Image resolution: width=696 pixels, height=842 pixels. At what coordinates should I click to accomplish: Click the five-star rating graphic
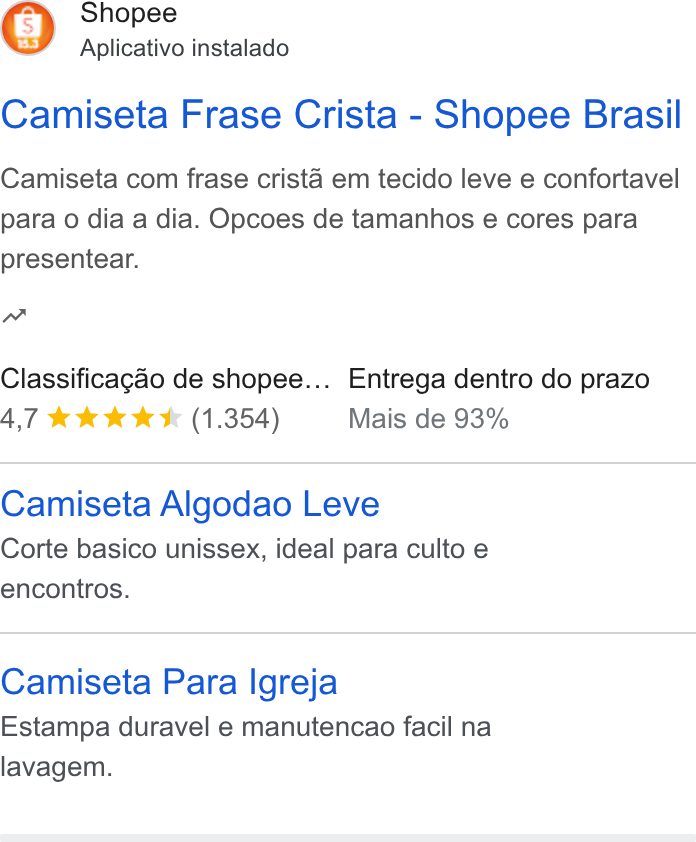click(x=114, y=418)
